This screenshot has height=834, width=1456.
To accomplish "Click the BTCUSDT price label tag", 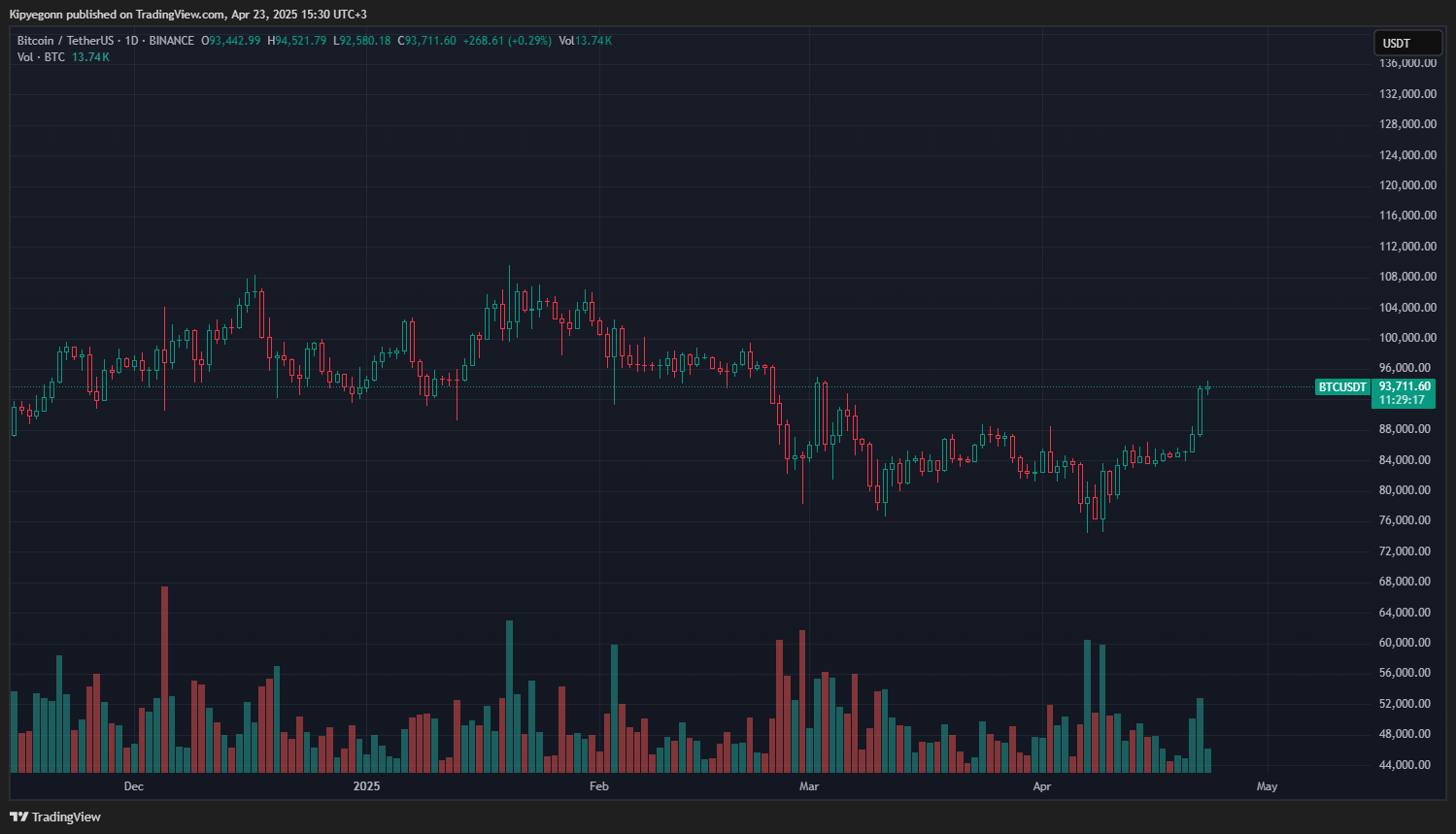I will (x=1342, y=386).
